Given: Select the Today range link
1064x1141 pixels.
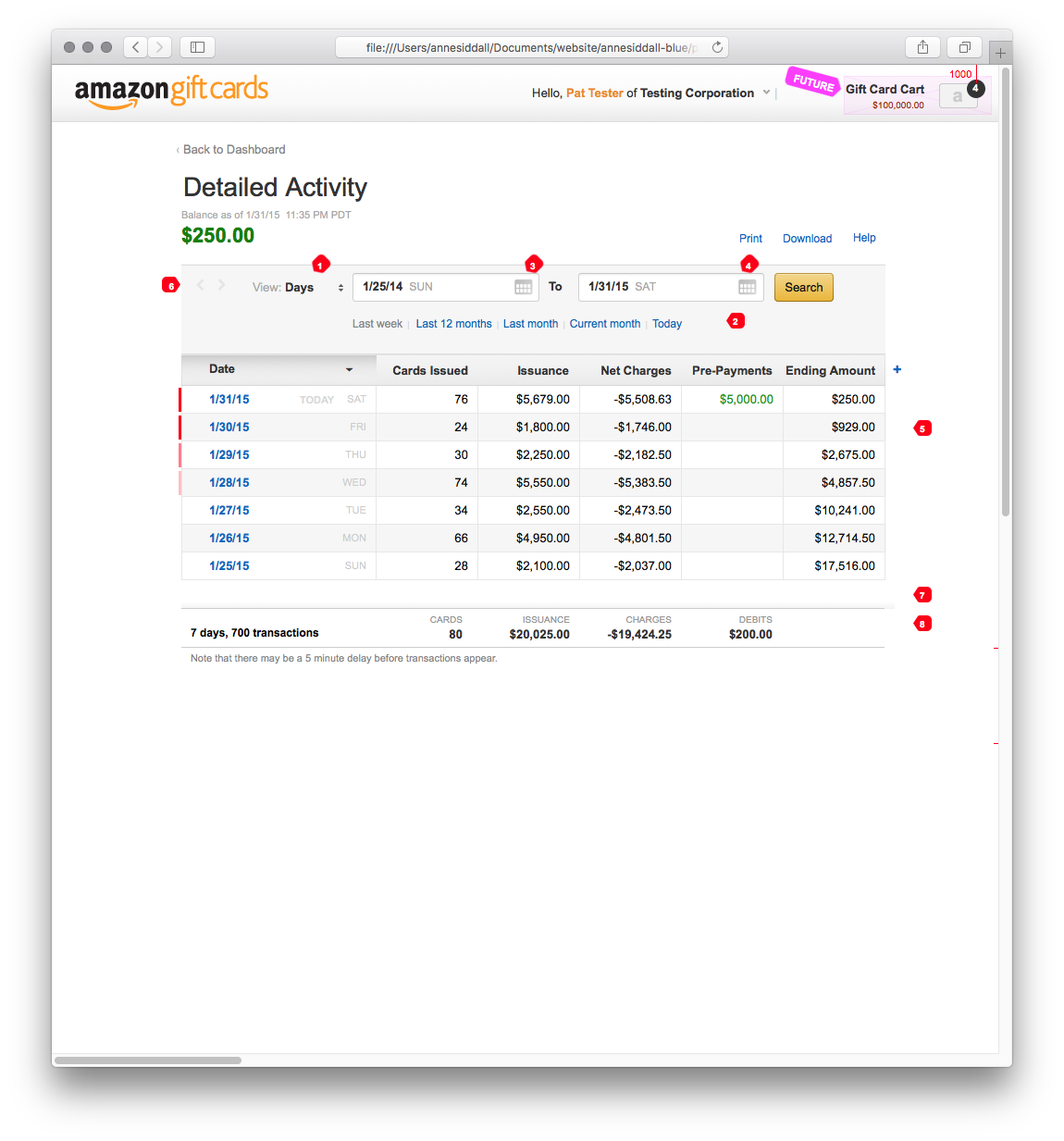Looking at the screenshot, I should point(667,324).
